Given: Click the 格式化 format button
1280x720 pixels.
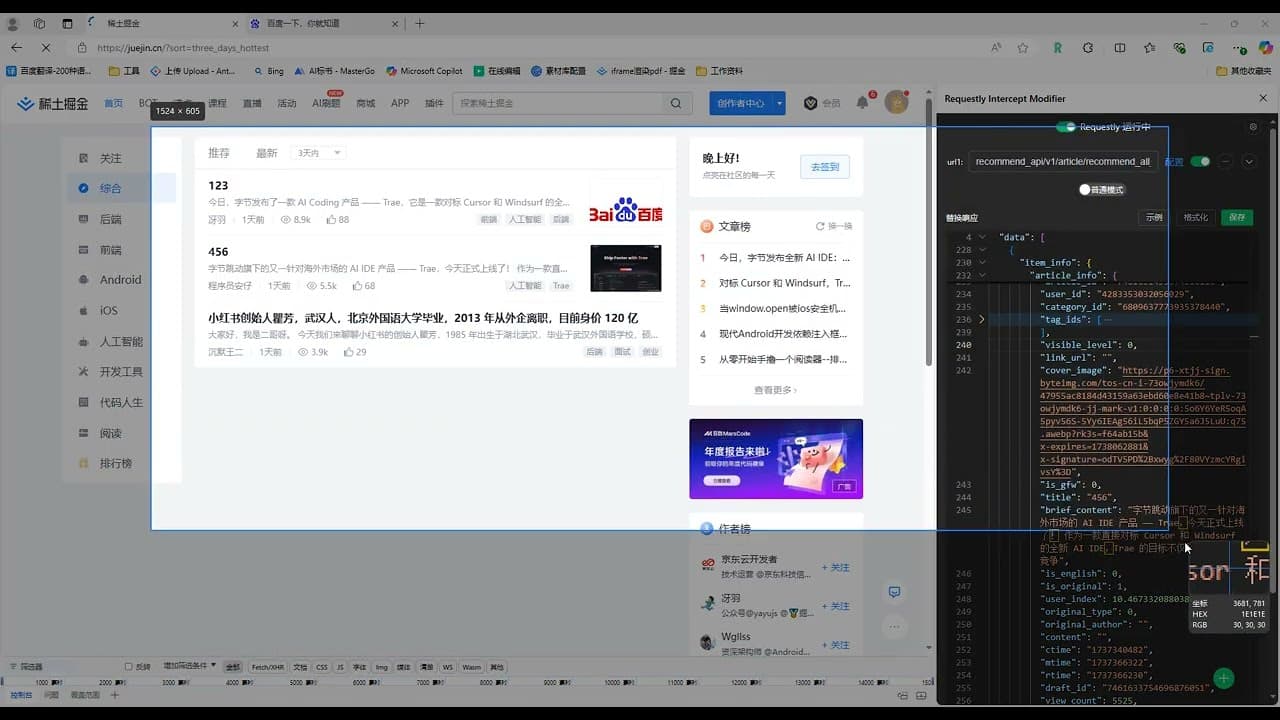Looking at the screenshot, I should tap(1196, 217).
